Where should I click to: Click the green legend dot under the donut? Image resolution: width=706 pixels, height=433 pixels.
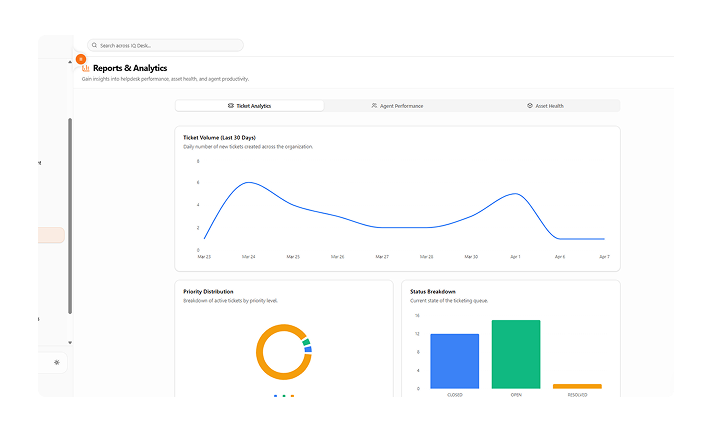(x=284, y=396)
